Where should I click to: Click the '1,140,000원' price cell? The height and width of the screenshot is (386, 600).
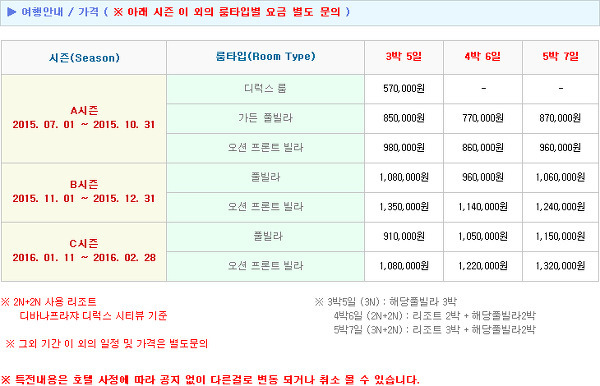coord(483,207)
